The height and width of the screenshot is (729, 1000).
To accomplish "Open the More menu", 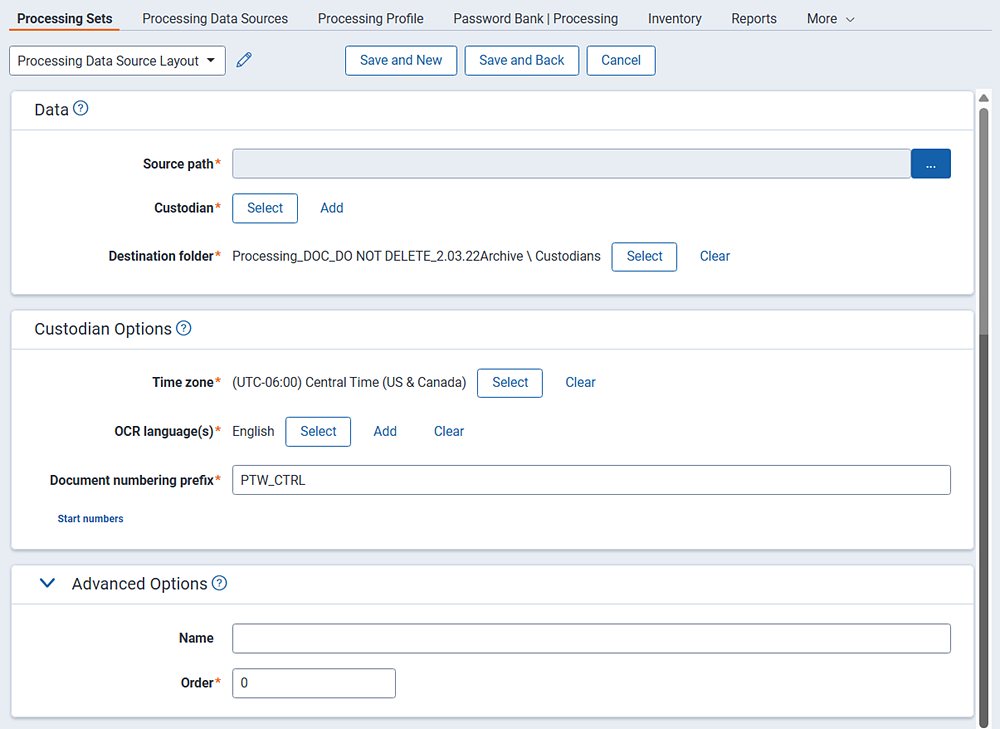I will point(829,18).
